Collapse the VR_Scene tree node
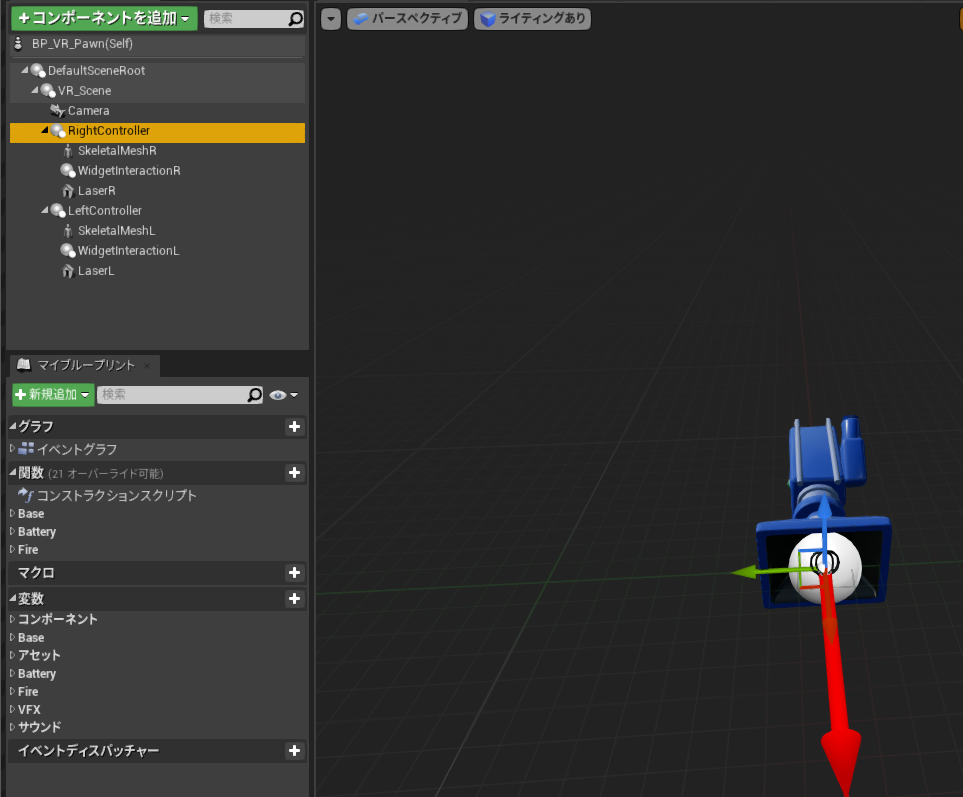 click(x=35, y=90)
